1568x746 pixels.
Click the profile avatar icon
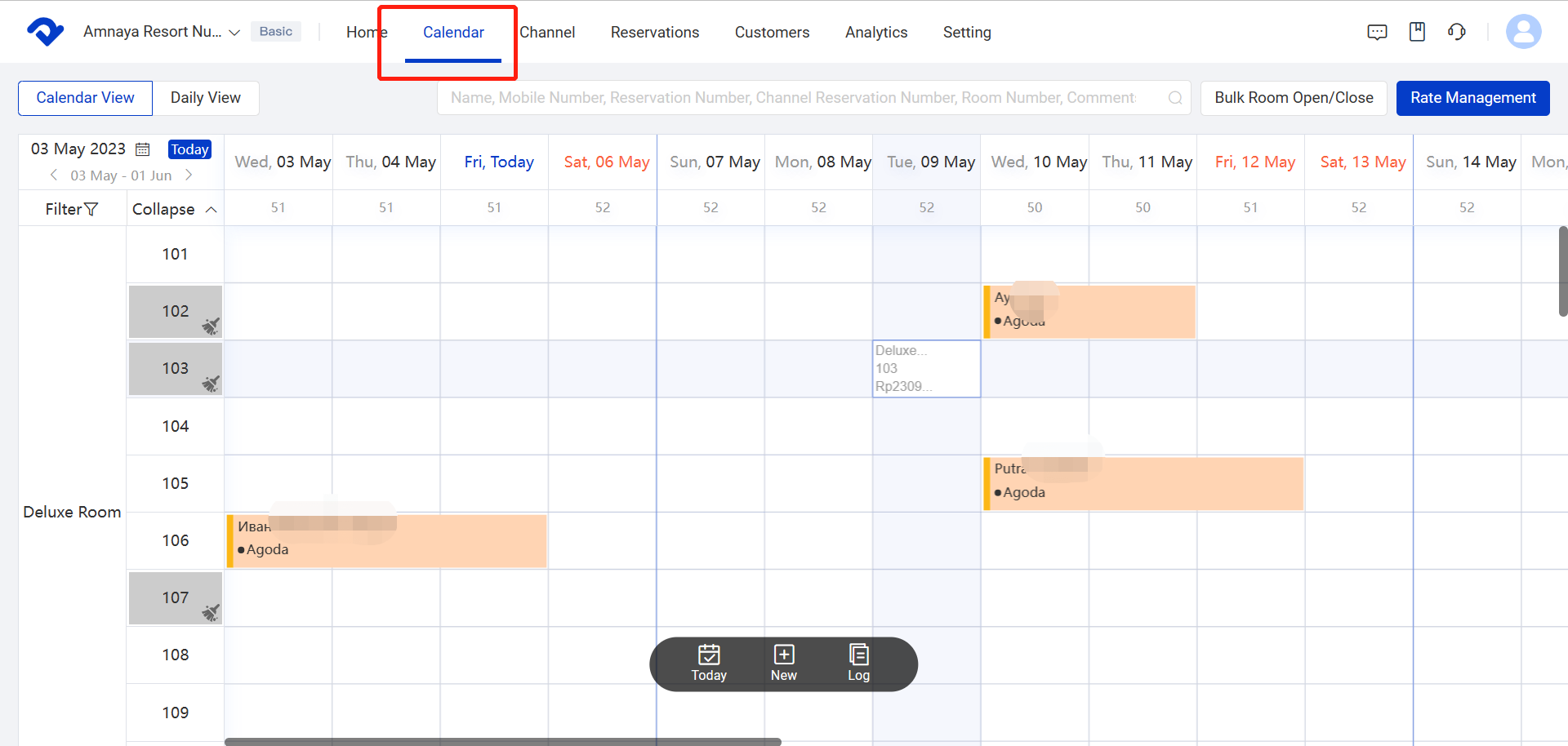tap(1524, 32)
